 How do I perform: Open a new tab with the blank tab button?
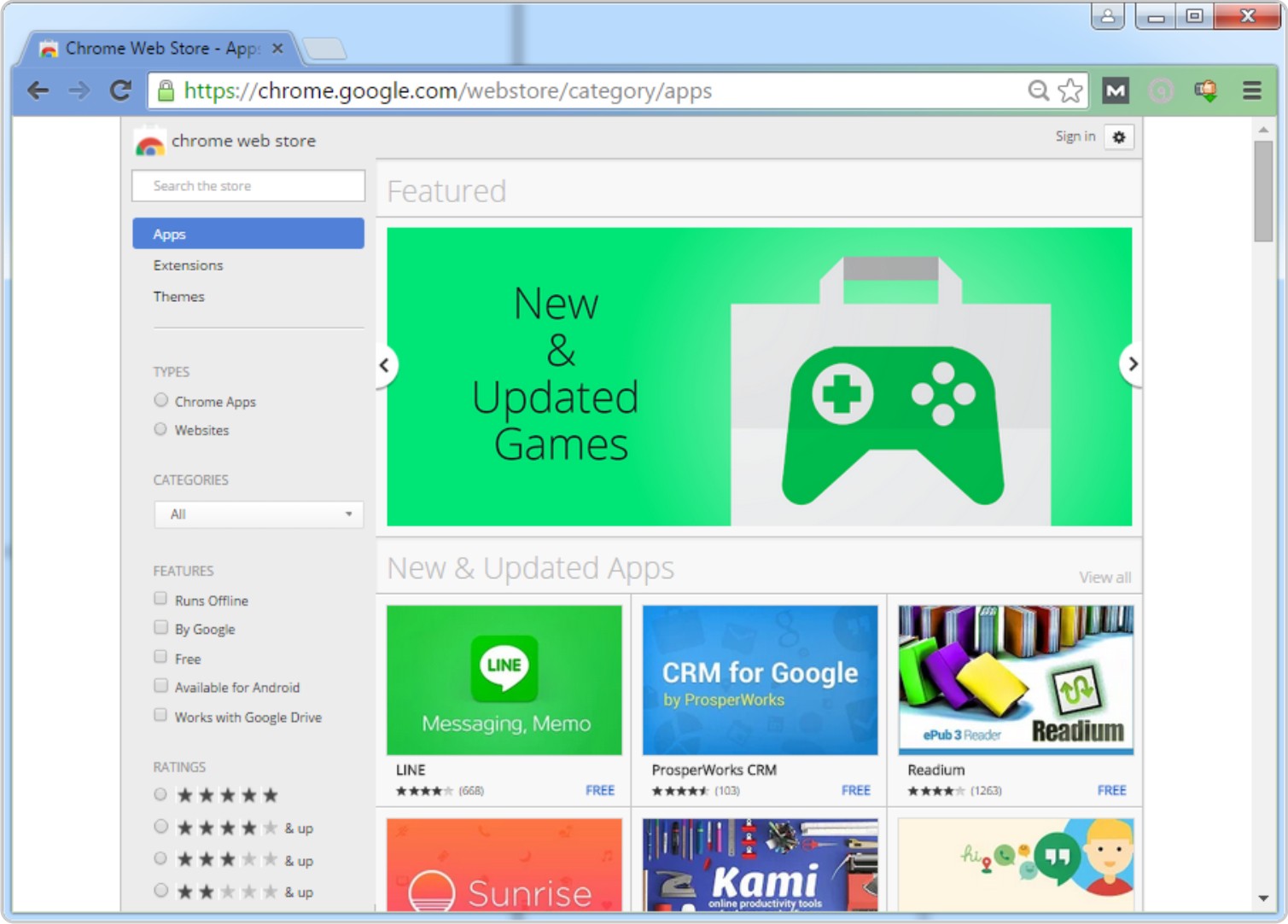[x=324, y=49]
